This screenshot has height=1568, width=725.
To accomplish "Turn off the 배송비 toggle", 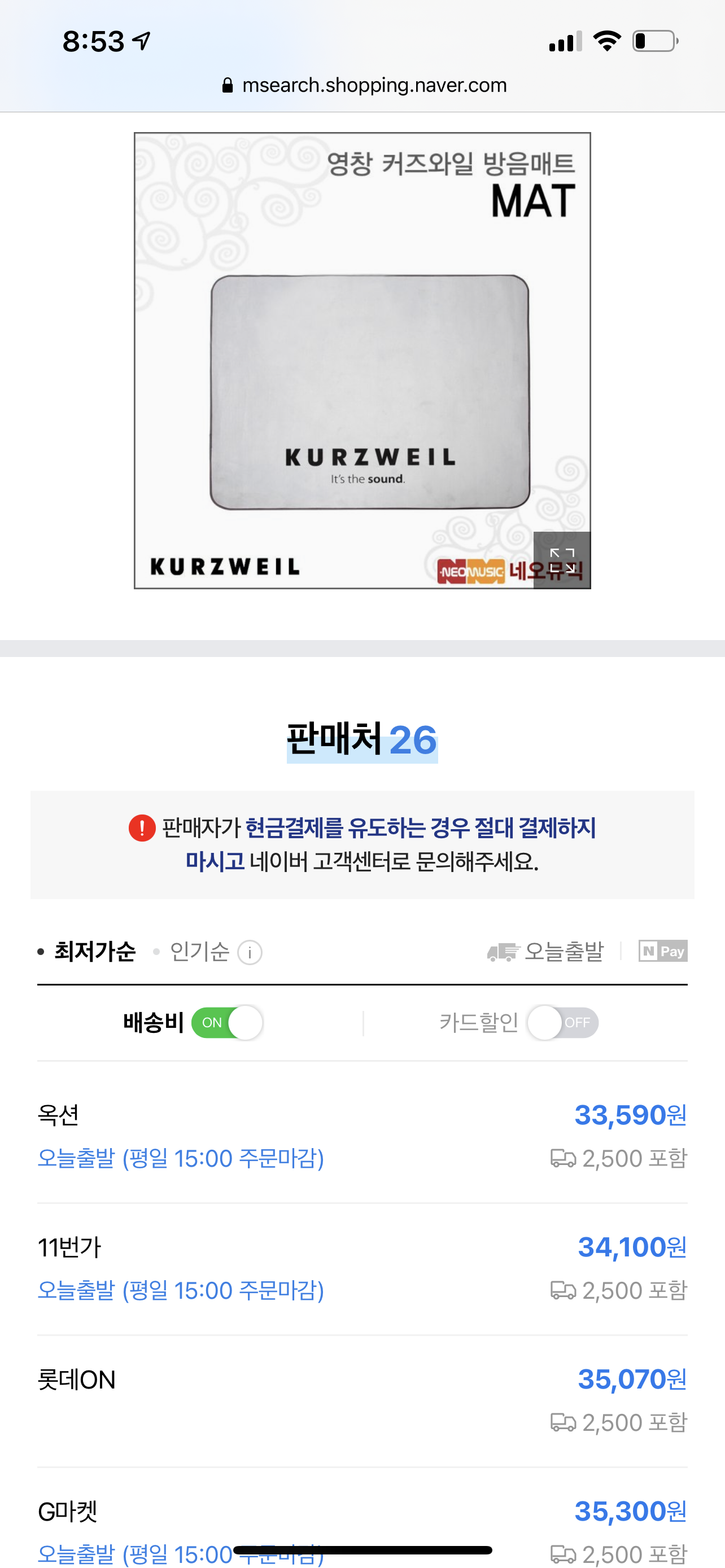I will [227, 1023].
